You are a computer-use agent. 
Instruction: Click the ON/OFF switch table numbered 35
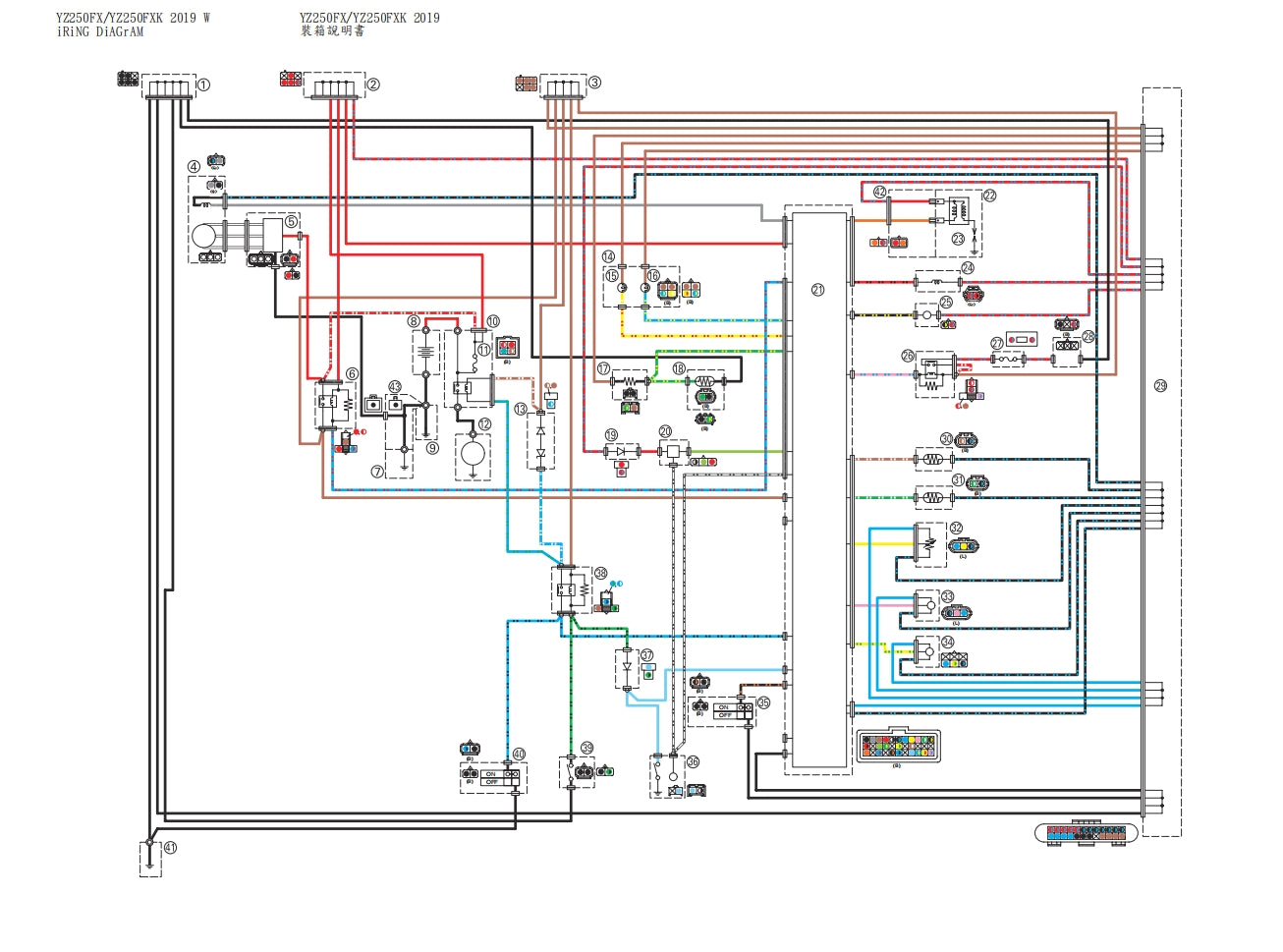point(722,710)
